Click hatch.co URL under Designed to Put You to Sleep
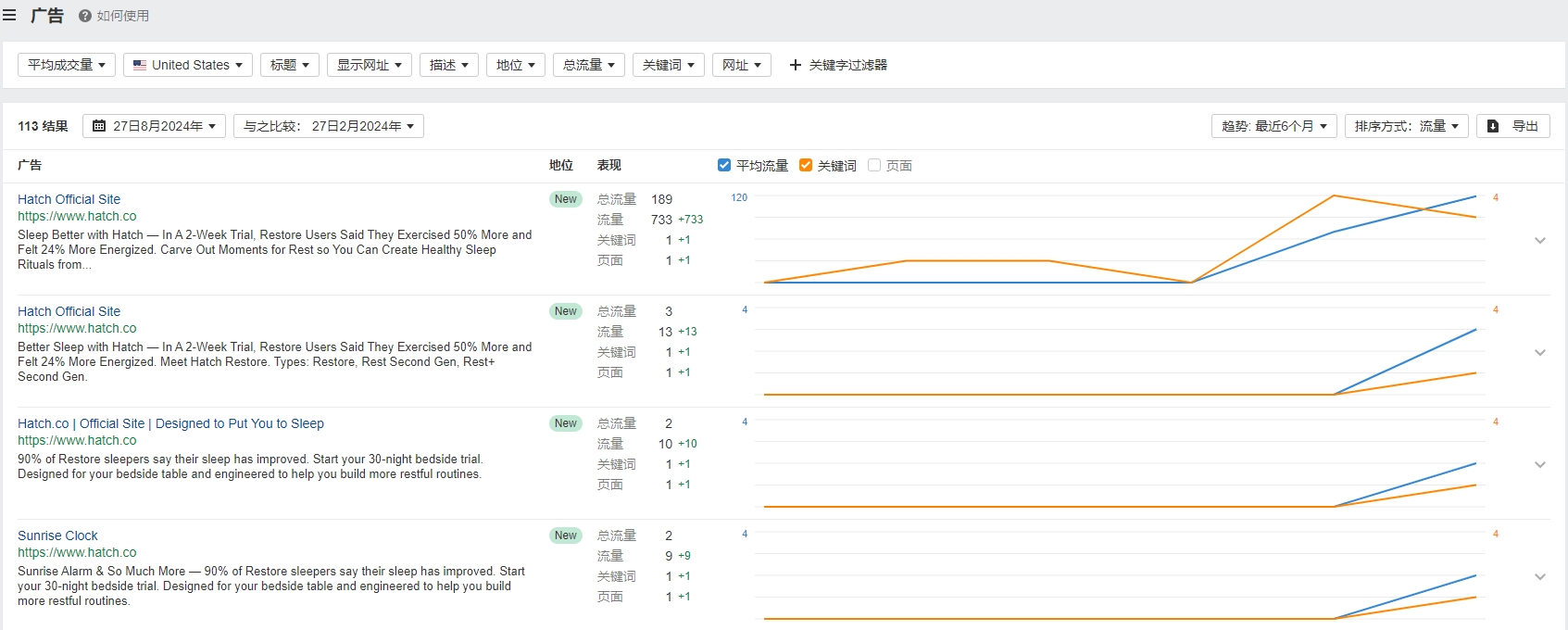 pos(77,440)
